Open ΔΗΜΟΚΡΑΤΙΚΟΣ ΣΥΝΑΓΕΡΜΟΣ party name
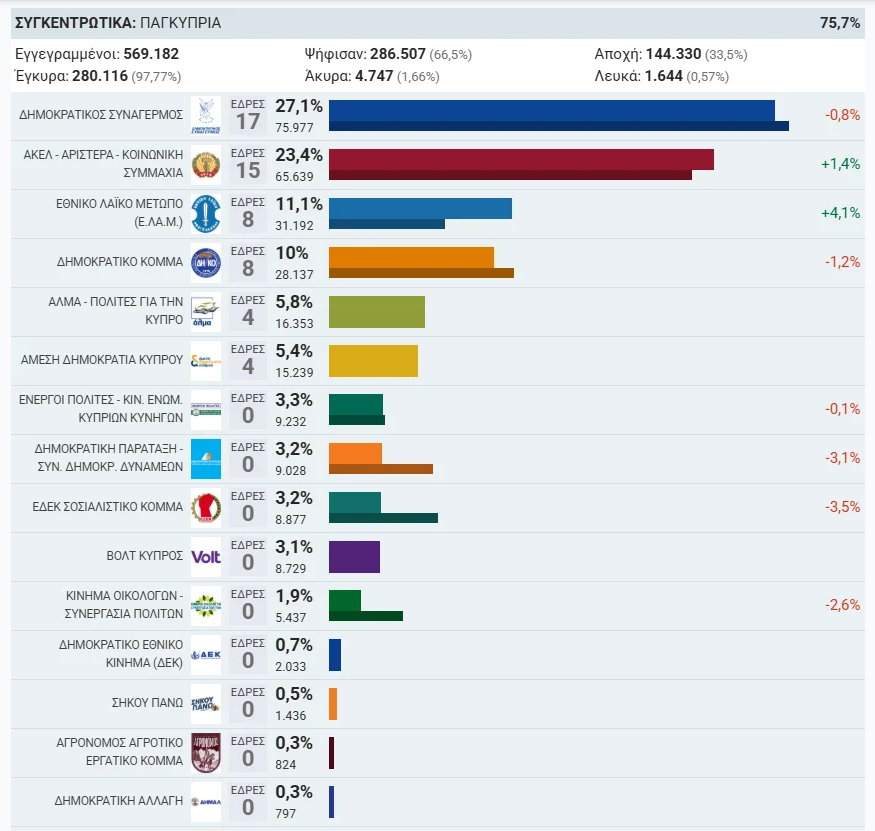875x831 pixels. [101, 115]
